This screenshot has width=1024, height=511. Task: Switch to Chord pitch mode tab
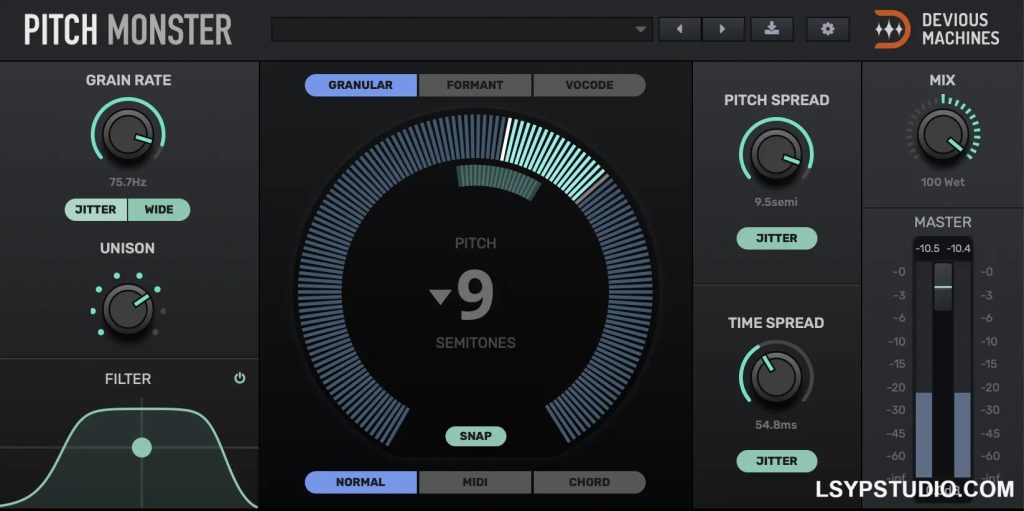click(589, 482)
